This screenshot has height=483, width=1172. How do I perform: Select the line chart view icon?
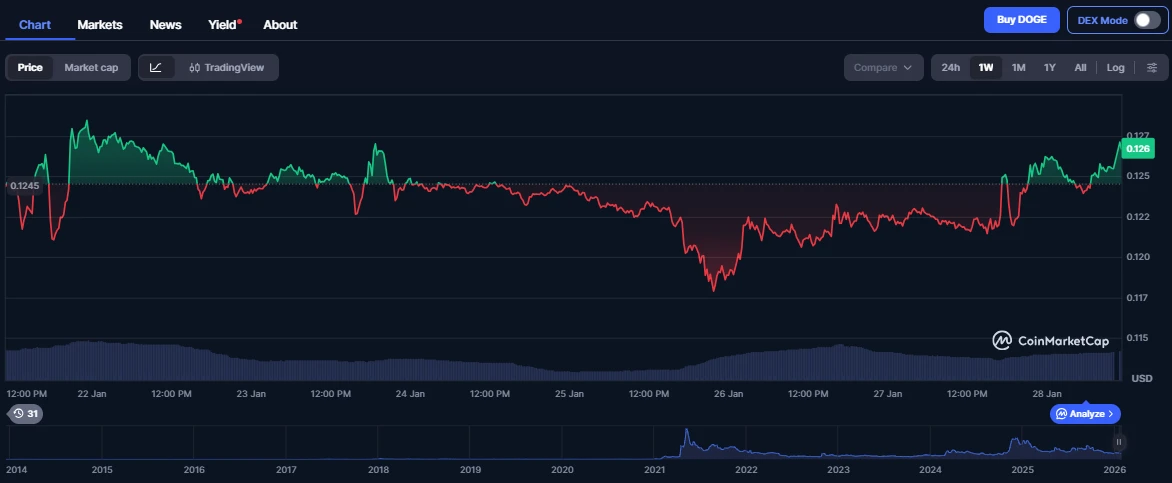pyautogui.click(x=156, y=67)
